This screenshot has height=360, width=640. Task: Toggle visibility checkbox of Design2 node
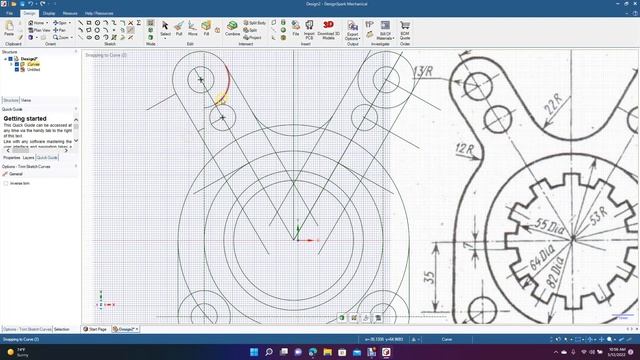click(x=11, y=59)
